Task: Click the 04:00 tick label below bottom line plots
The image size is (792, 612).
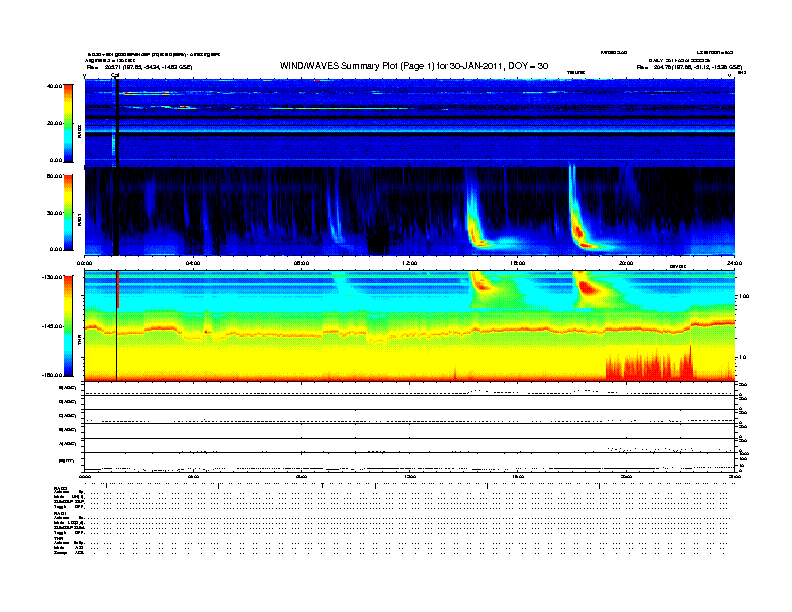Action: click(x=192, y=477)
